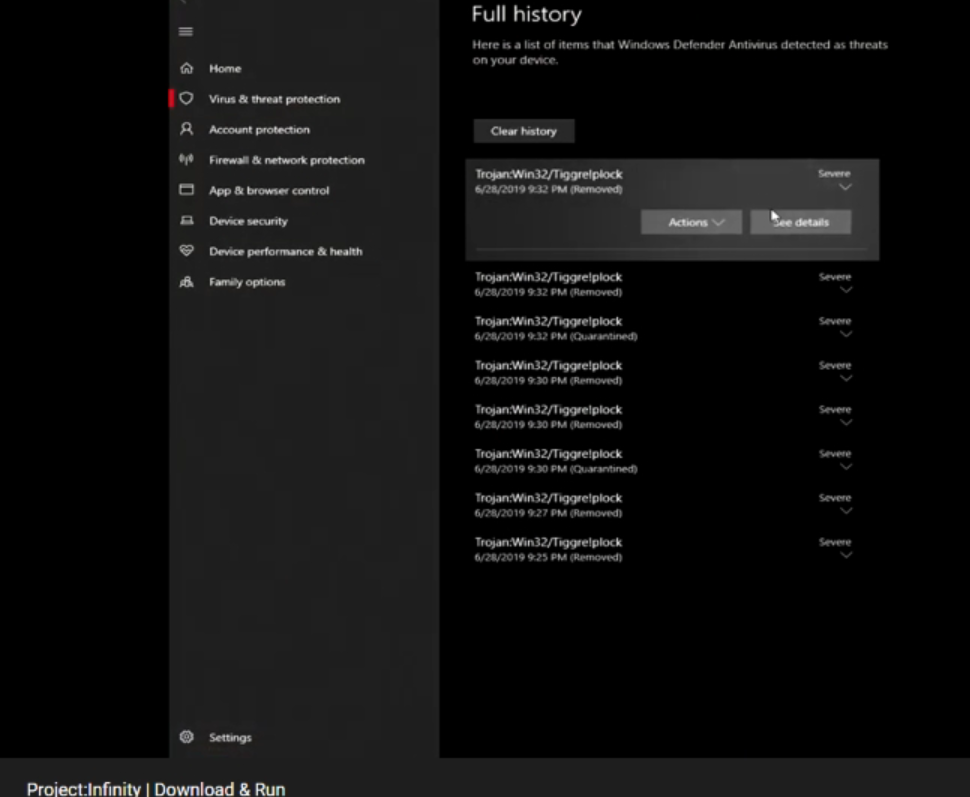Click the Firewall & network protection antenna icon
This screenshot has width=970, height=797.
tap(186, 160)
